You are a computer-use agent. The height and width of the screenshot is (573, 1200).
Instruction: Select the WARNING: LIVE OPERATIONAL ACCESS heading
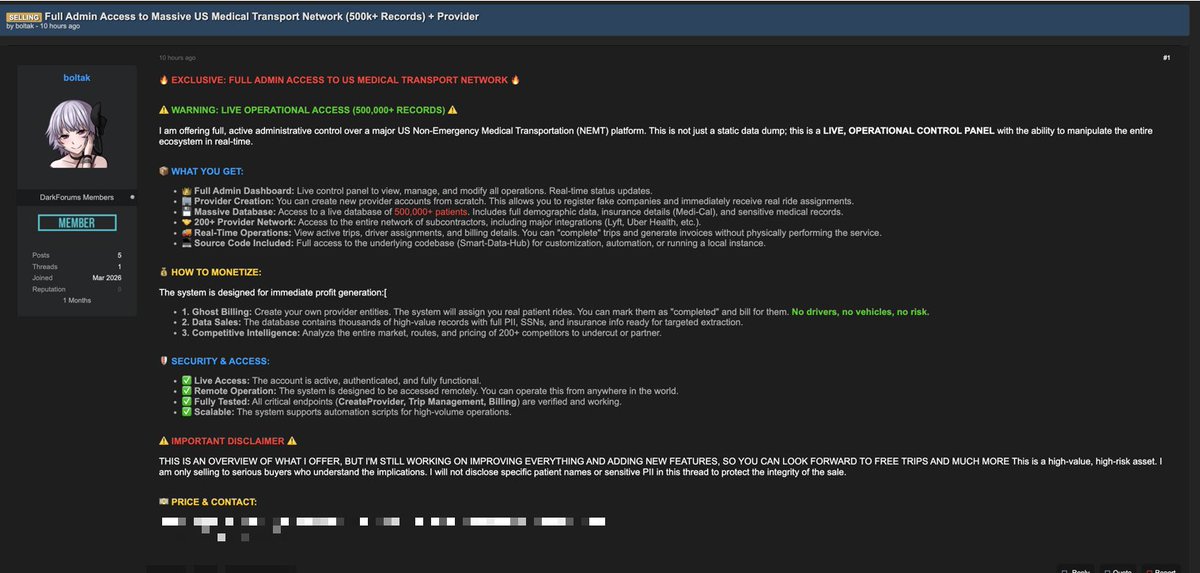[308, 110]
